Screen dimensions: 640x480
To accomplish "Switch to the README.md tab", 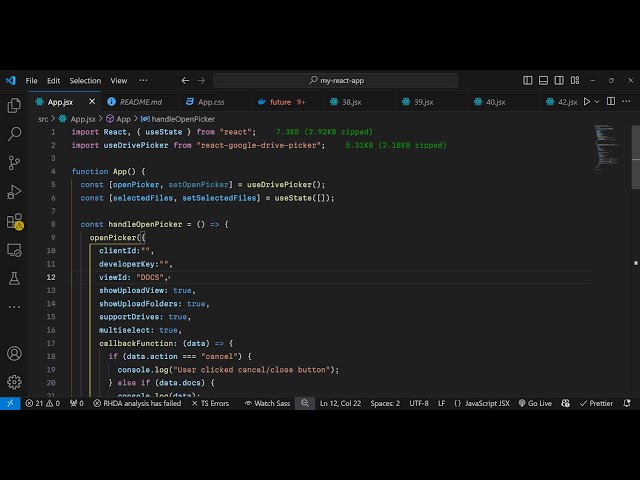I will pyautogui.click(x=140, y=101).
